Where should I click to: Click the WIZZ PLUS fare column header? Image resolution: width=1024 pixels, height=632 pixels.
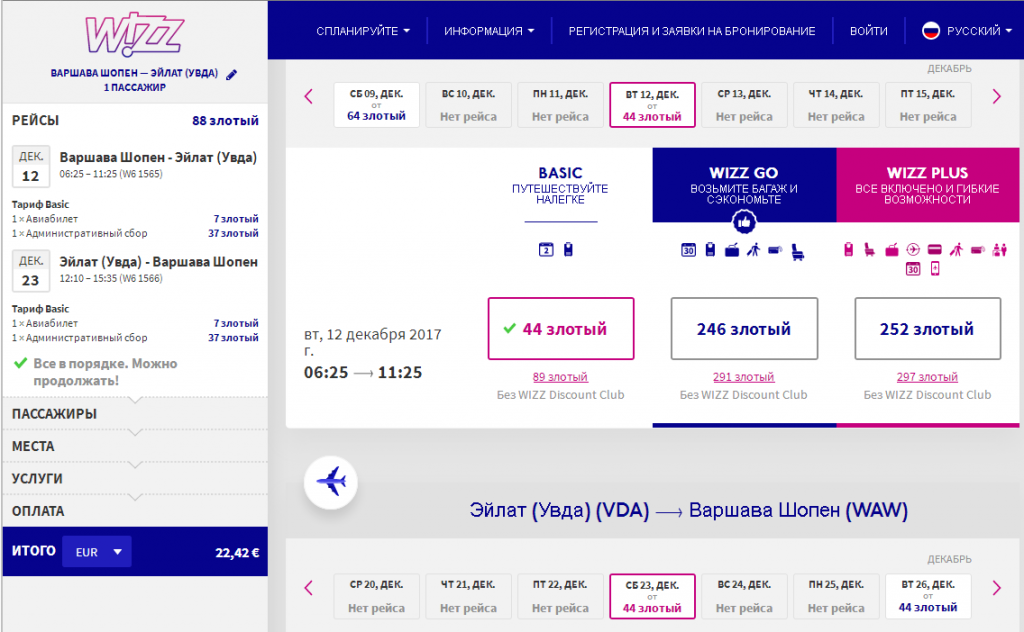[927, 185]
